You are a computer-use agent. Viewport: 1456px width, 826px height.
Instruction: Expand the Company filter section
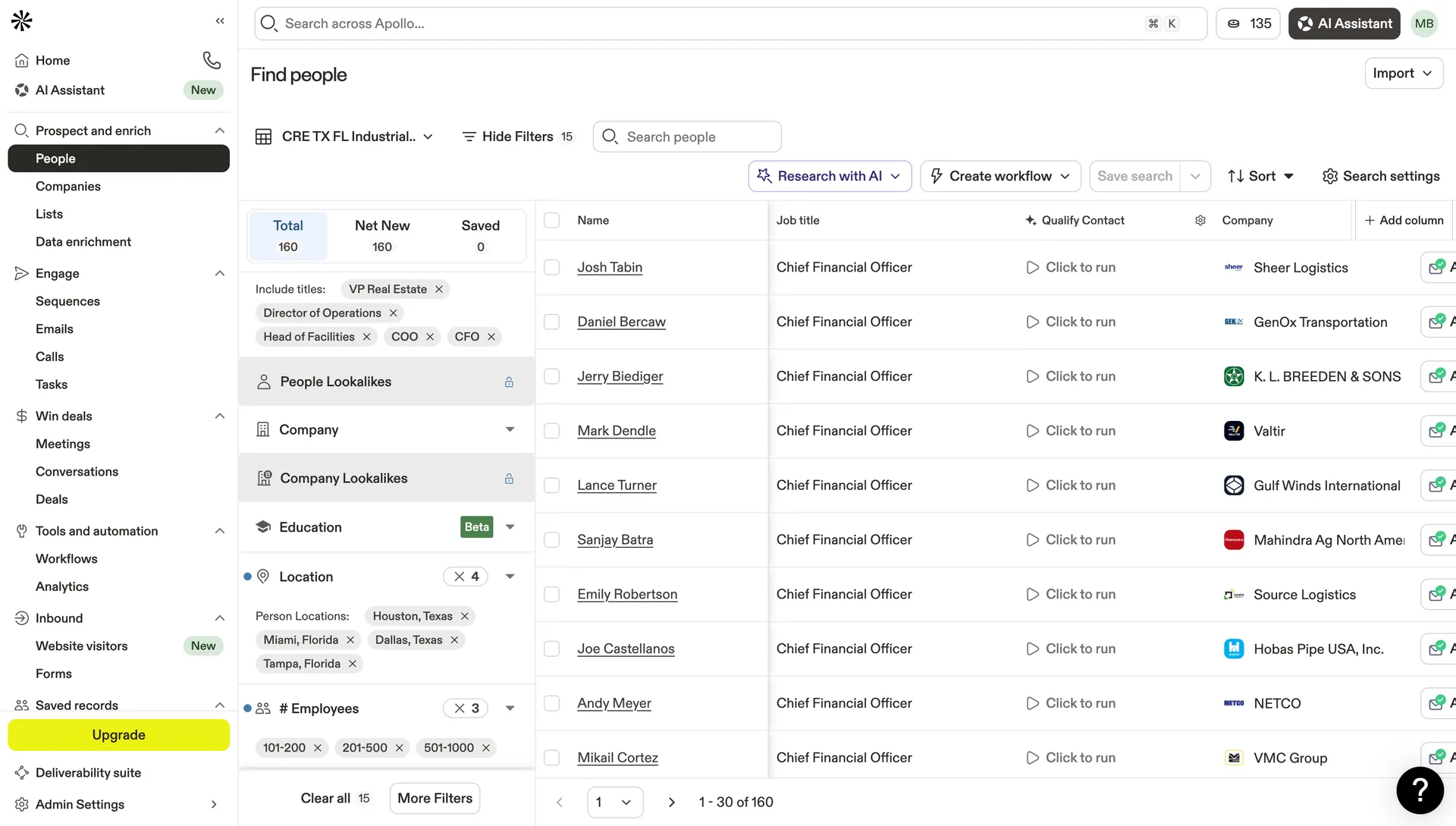(510, 429)
